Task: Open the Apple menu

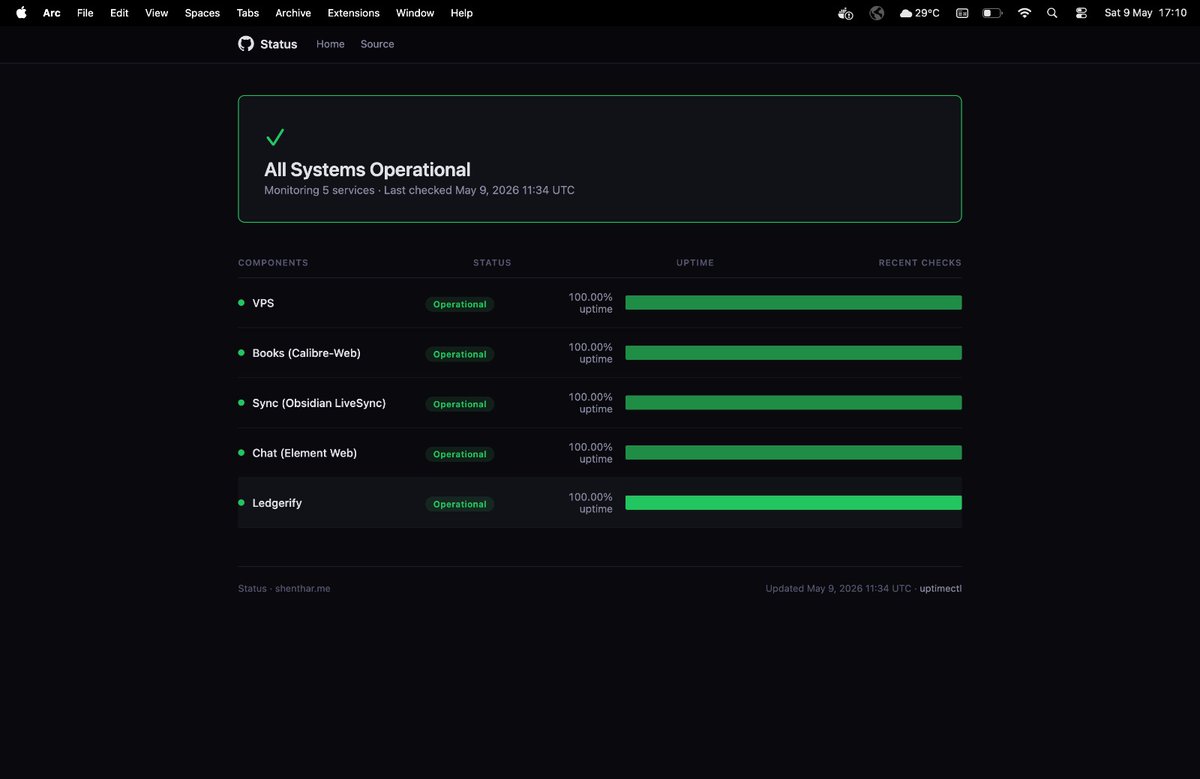Action: pos(21,13)
